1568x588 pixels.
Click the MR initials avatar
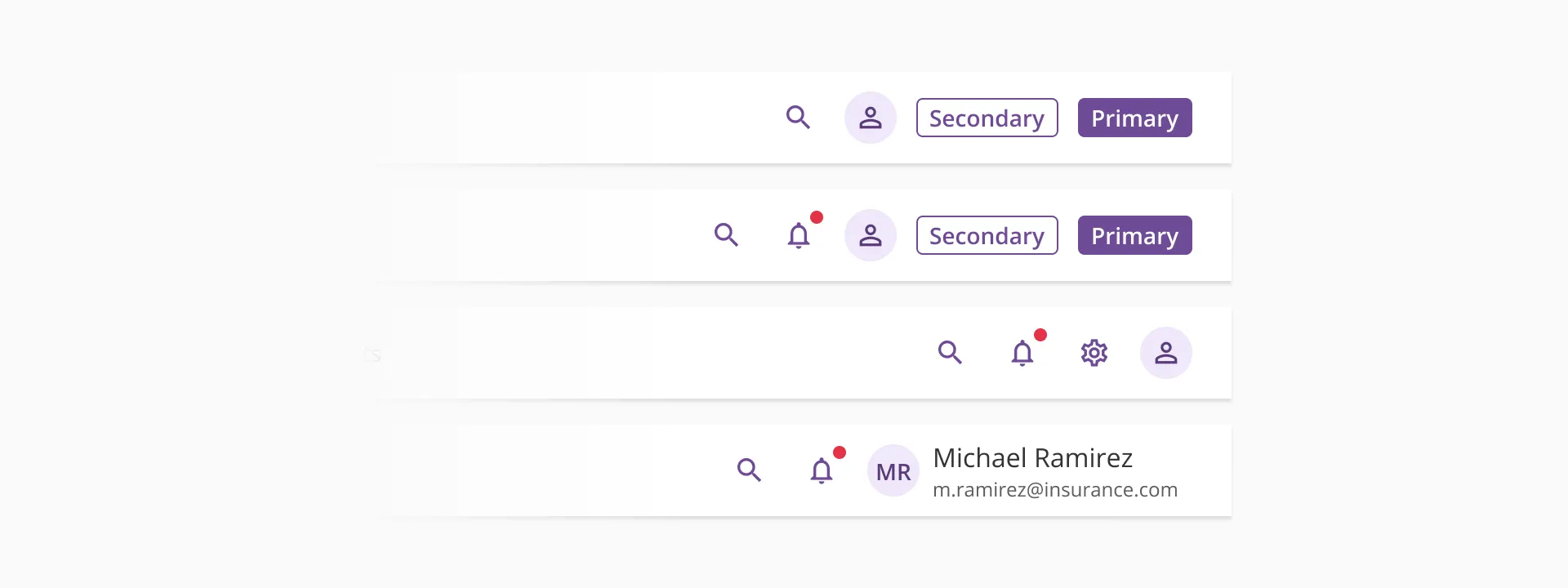(x=893, y=471)
